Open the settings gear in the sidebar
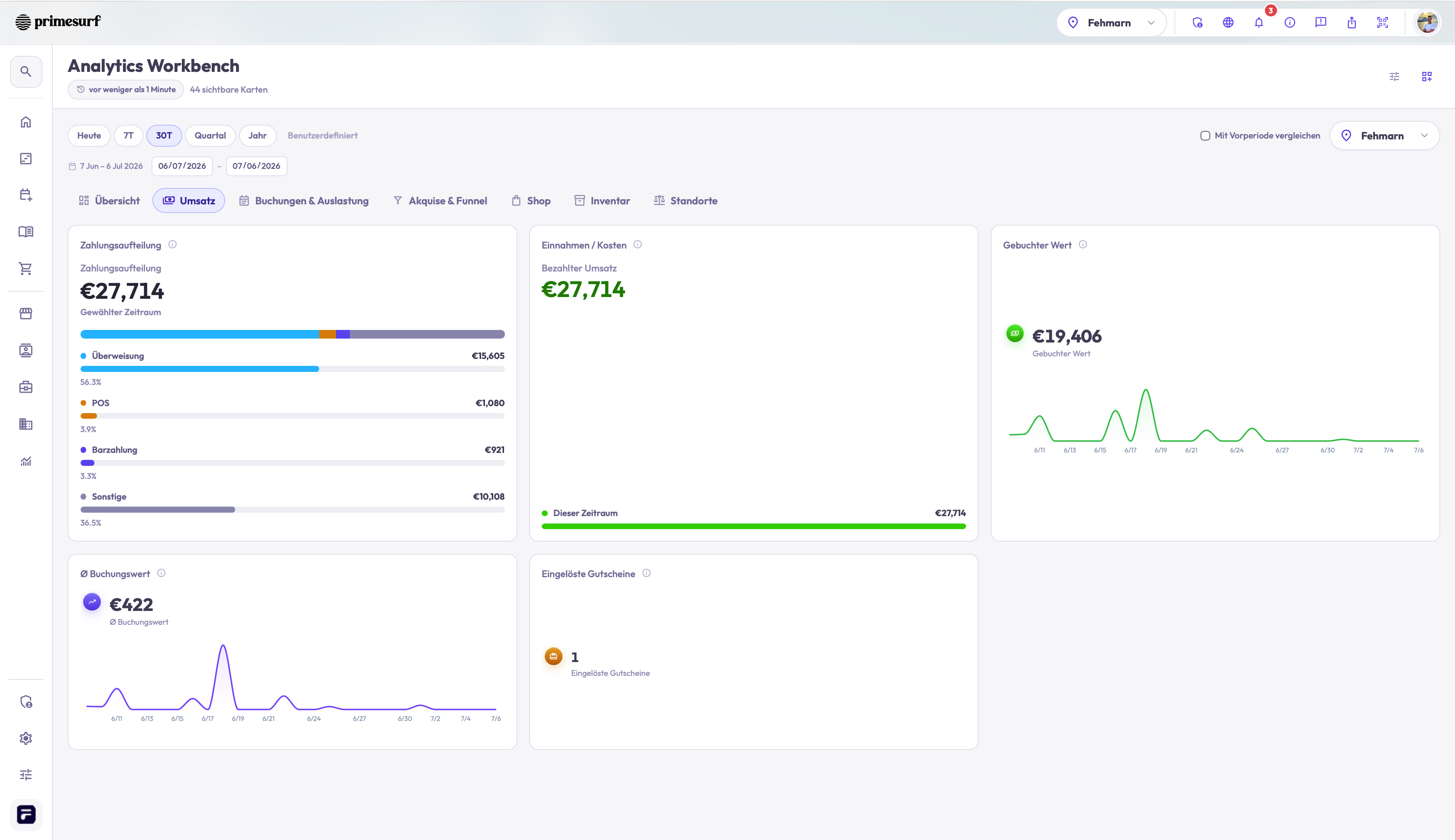The image size is (1455, 840). pyautogui.click(x=26, y=738)
